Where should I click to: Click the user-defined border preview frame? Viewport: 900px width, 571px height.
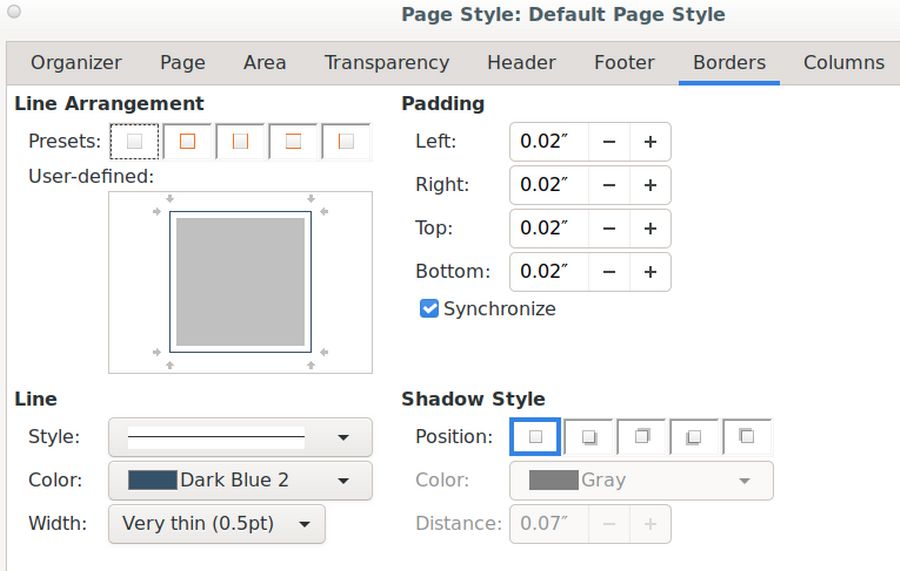click(240, 282)
